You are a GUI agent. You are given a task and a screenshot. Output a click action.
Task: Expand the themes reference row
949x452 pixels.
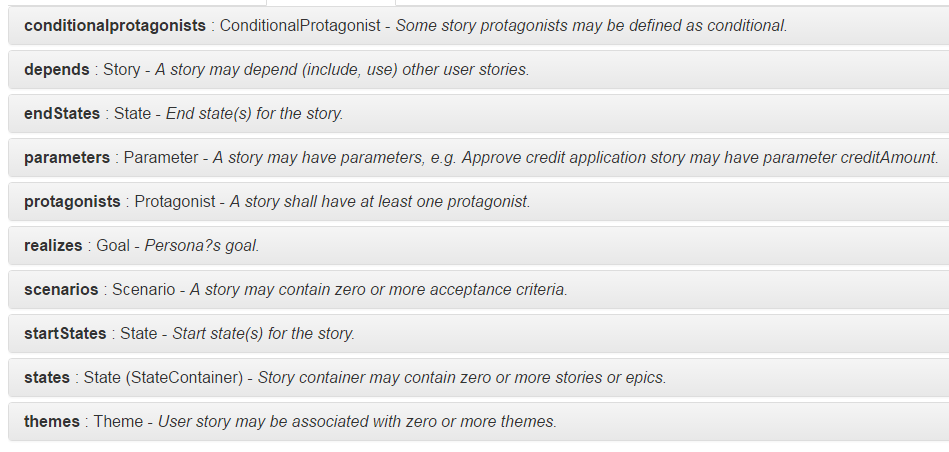tap(478, 421)
